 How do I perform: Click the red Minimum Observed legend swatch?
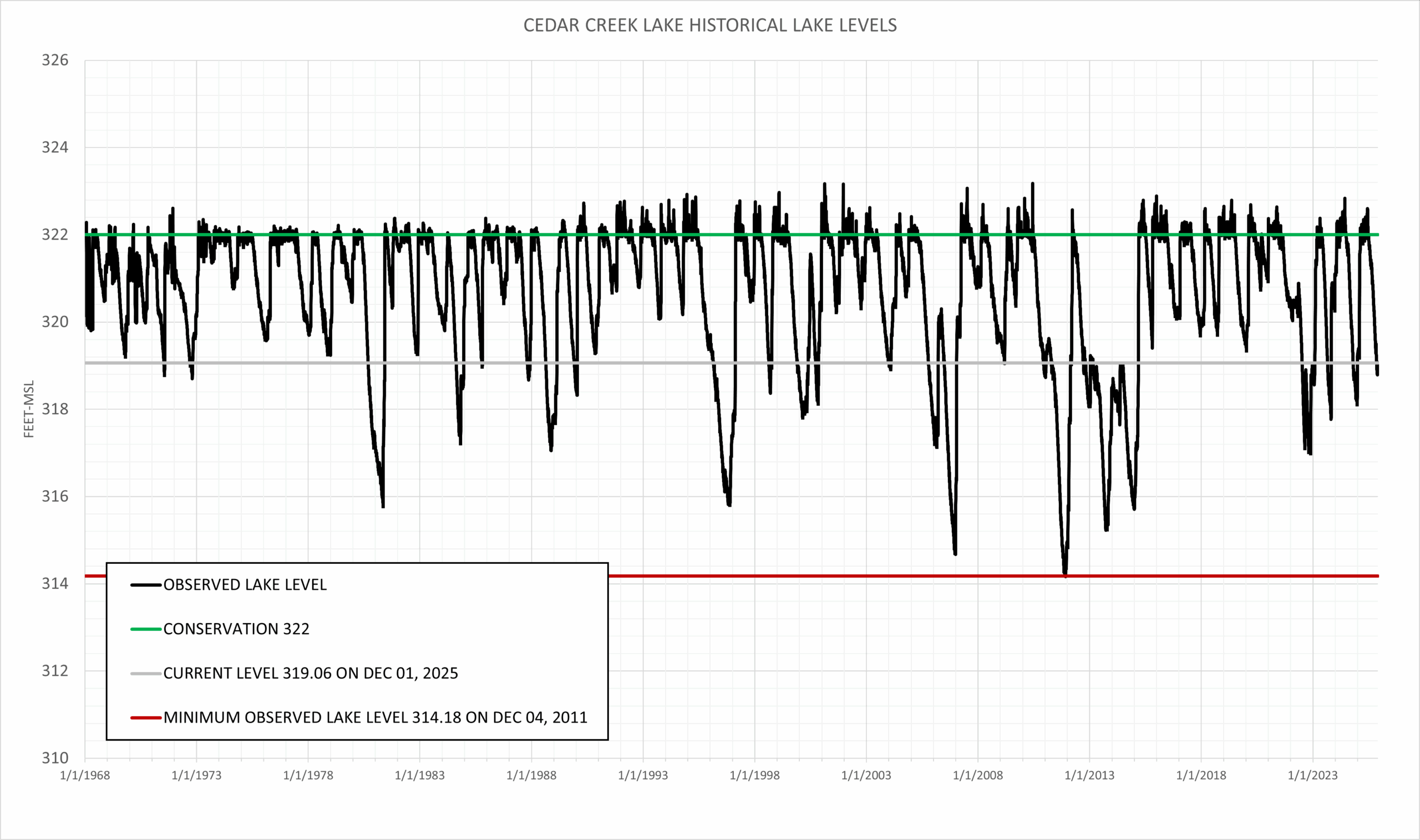146,717
